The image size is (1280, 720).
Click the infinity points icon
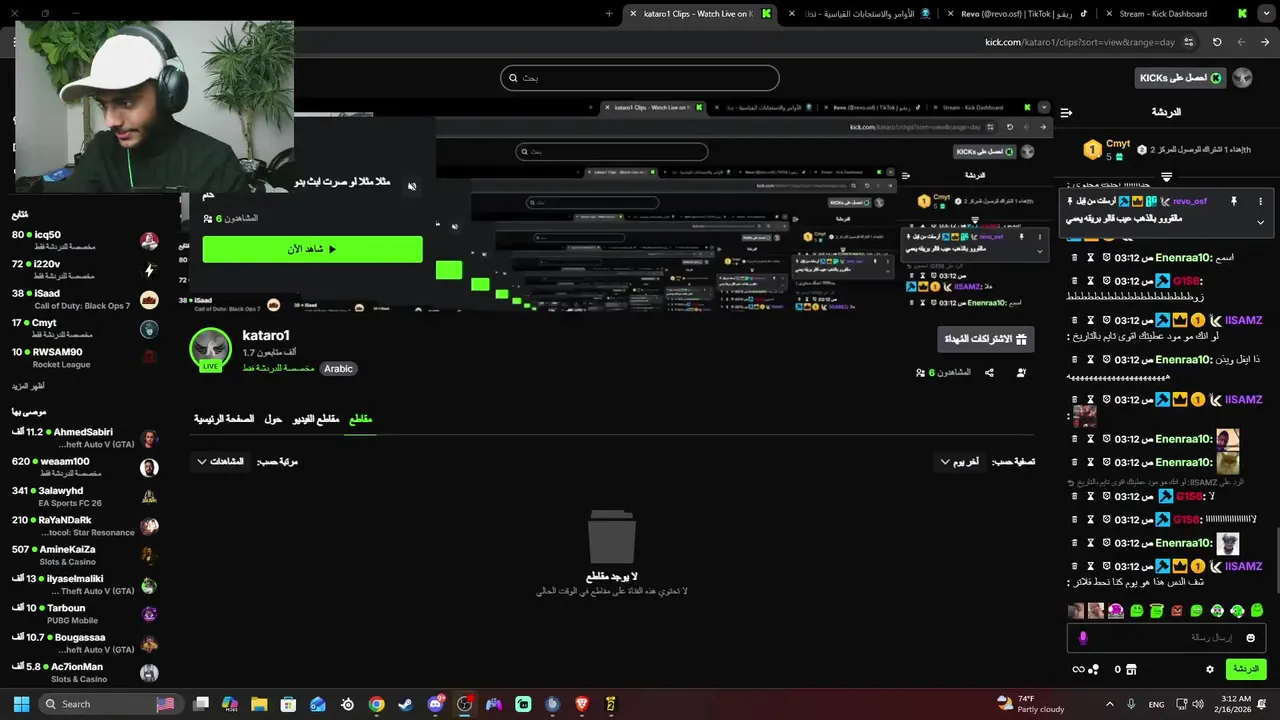click(1078, 669)
